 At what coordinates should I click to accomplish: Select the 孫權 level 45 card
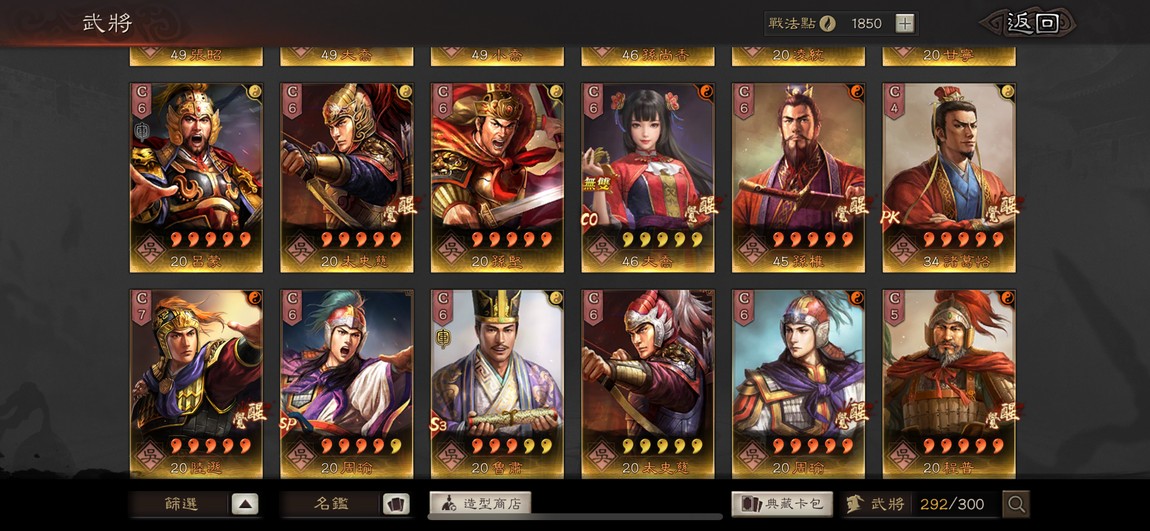click(798, 177)
